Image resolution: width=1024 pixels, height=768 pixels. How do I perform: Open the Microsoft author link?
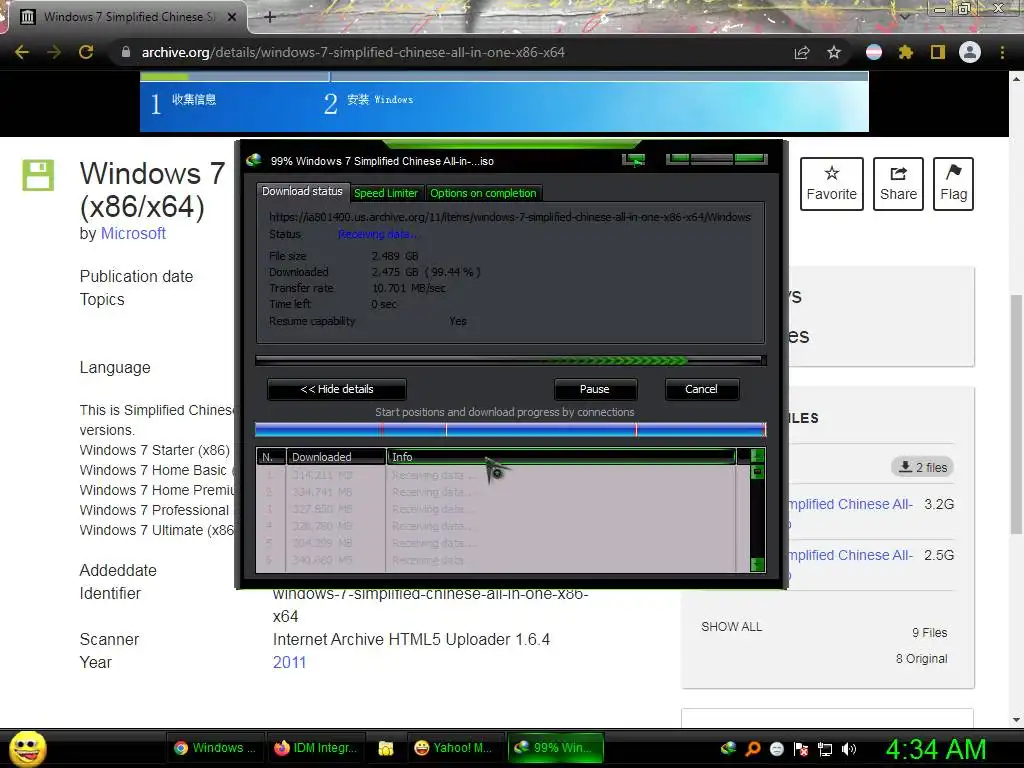[x=133, y=233]
